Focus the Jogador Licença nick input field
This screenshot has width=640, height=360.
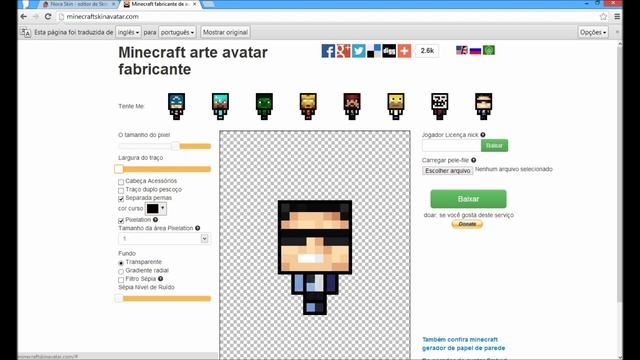pos(451,145)
